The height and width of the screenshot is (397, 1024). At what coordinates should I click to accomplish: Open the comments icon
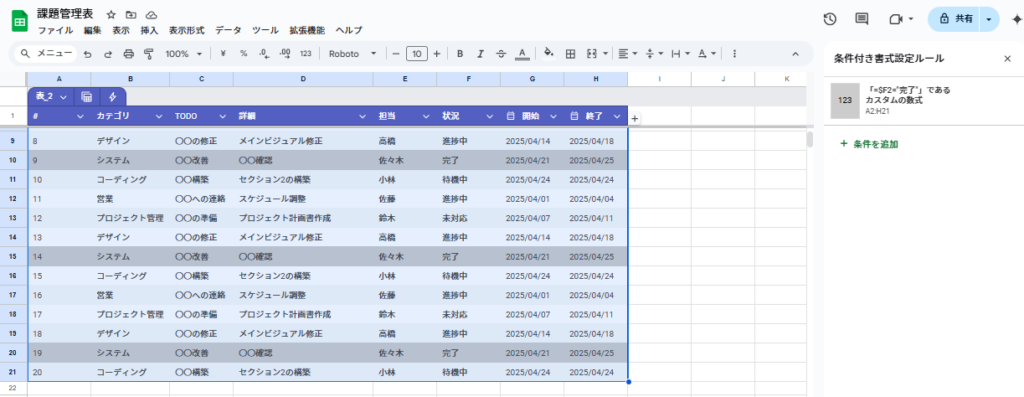(x=862, y=19)
